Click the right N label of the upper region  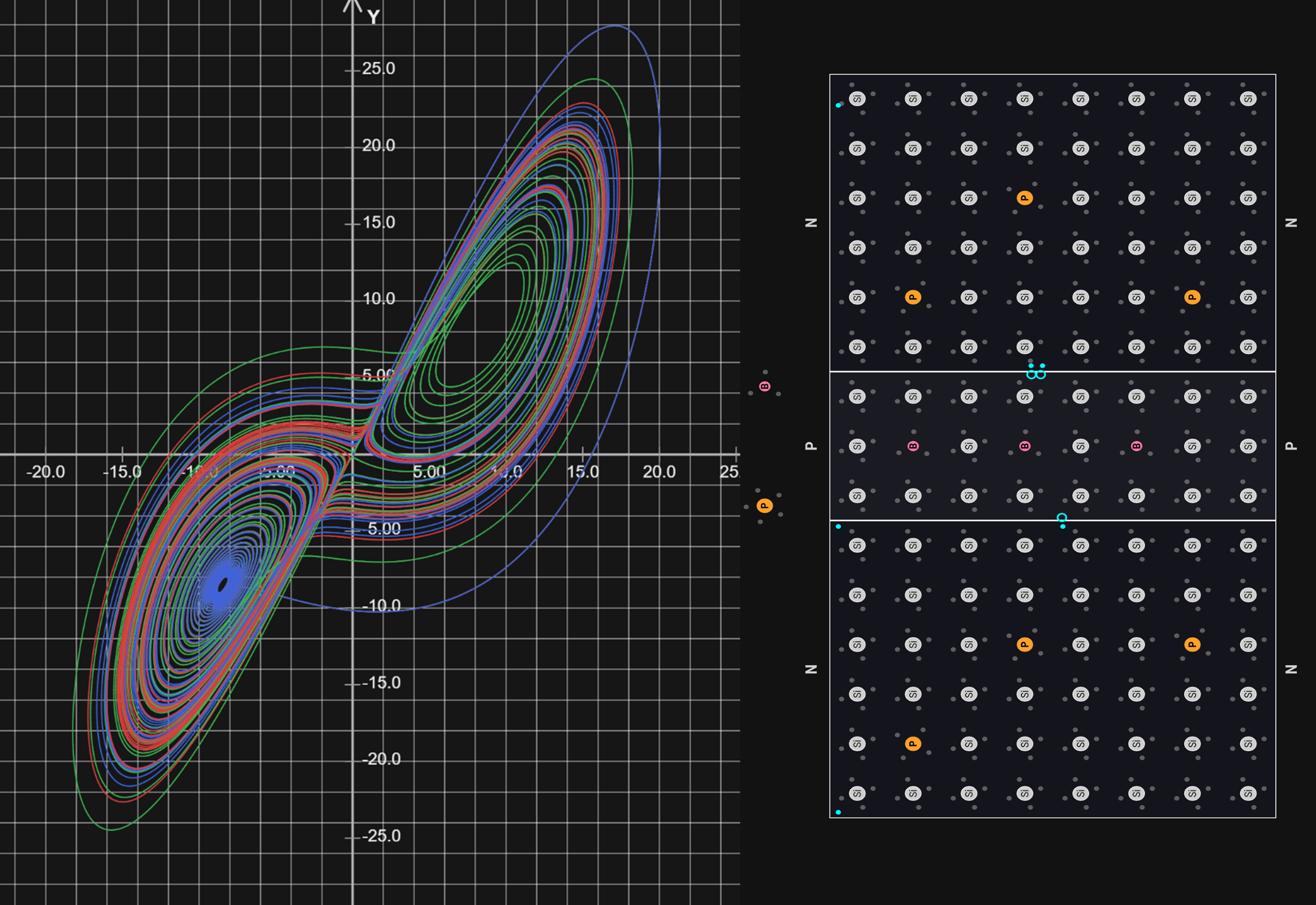pyautogui.click(x=1291, y=223)
